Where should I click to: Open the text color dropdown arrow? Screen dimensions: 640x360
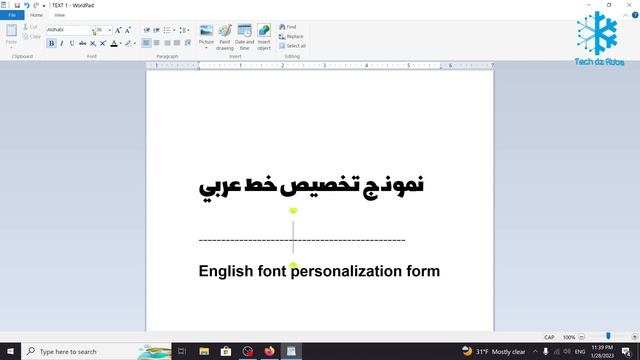pos(121,43)
